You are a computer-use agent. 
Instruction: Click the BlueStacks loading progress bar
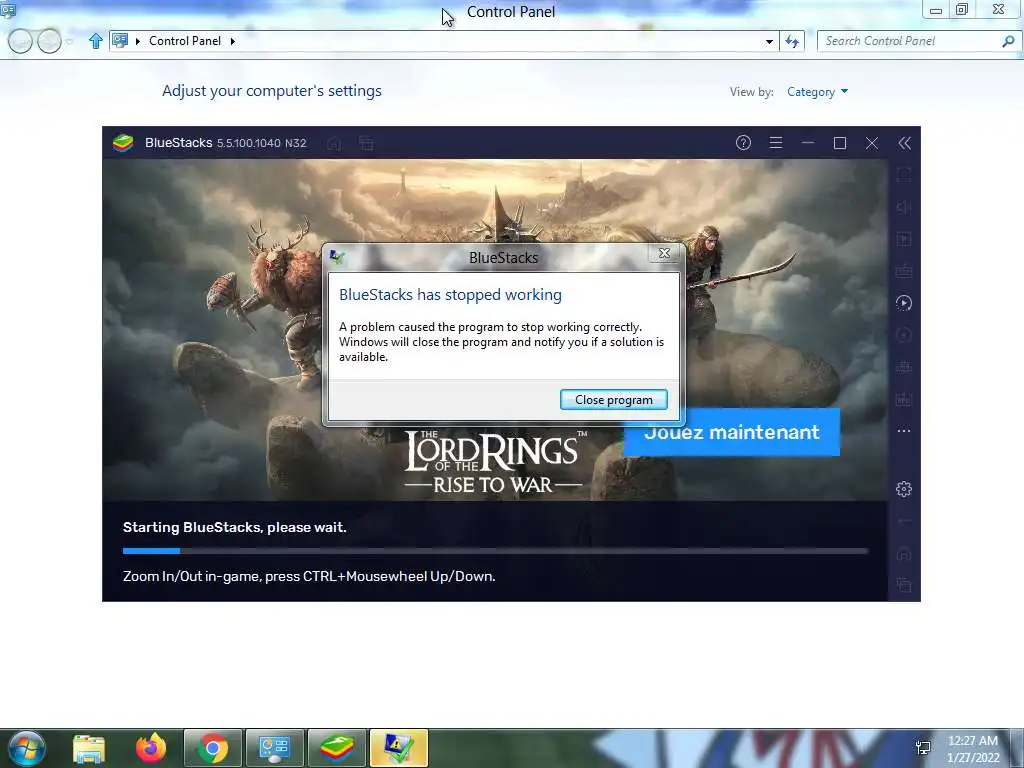pyautogui.click(x=496, y=551)
